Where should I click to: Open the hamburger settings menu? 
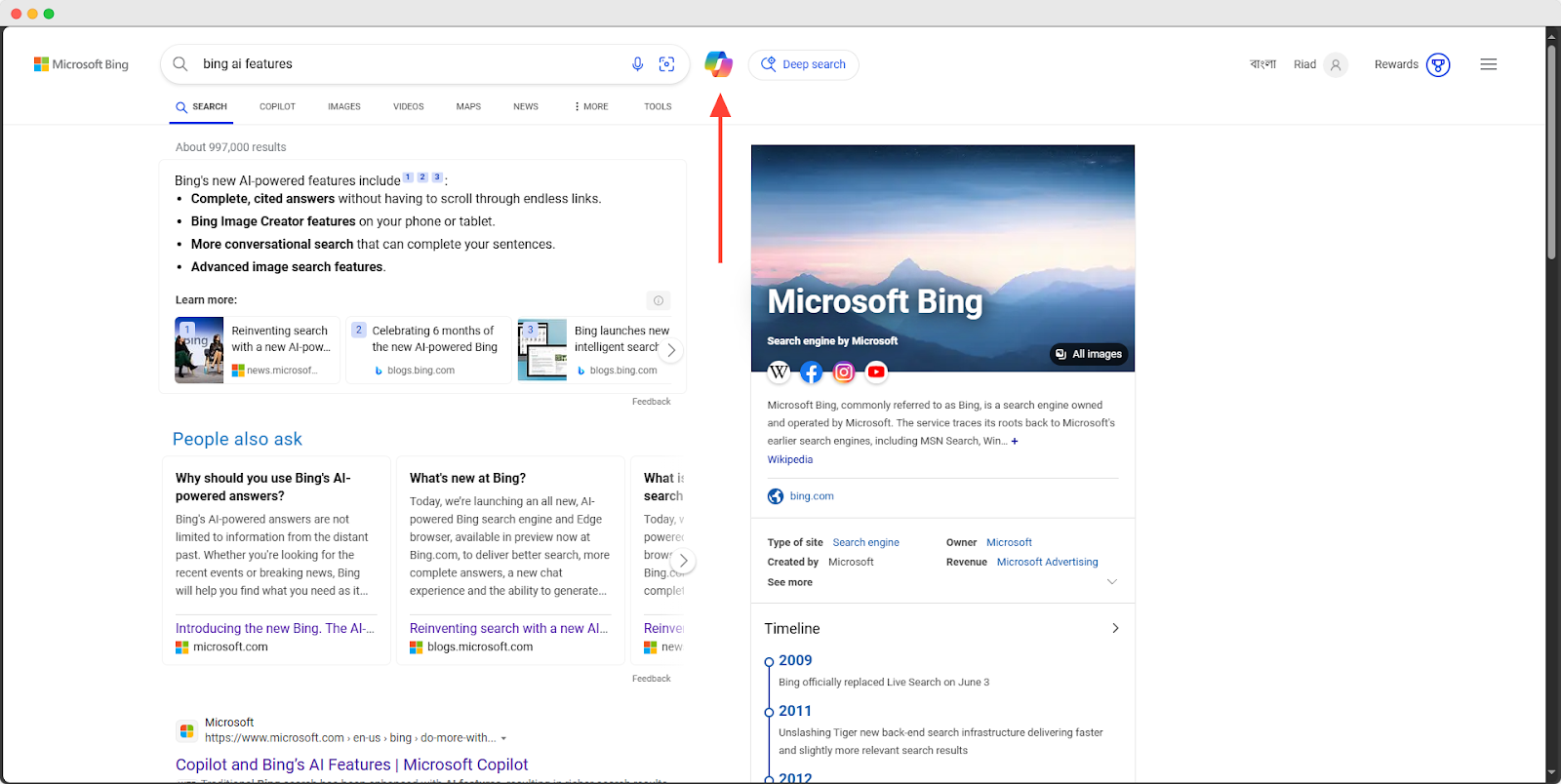[x=1488, y=64]
